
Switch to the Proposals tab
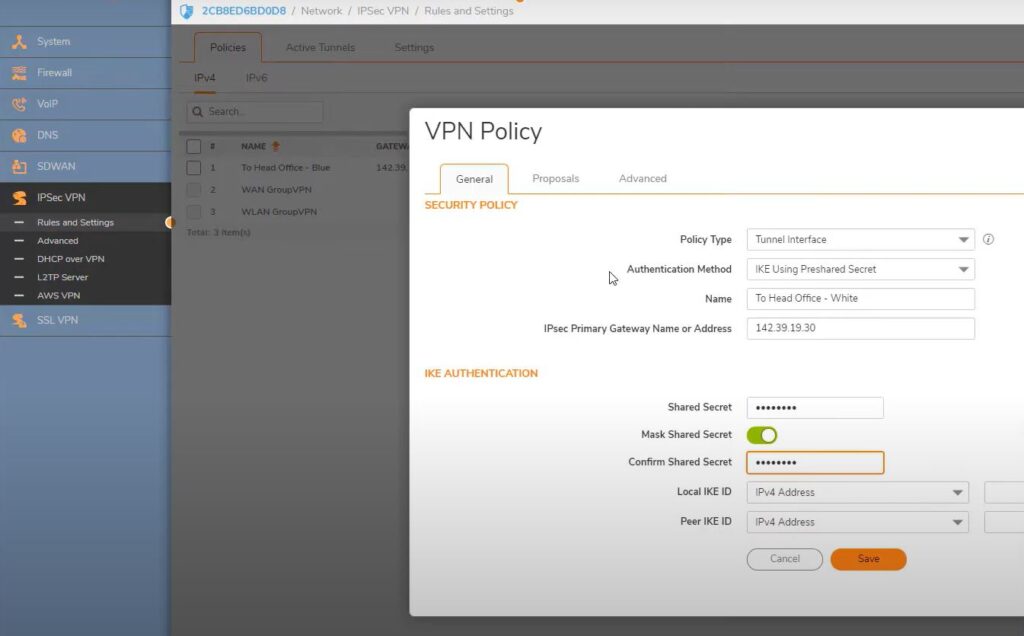(555, 179)
